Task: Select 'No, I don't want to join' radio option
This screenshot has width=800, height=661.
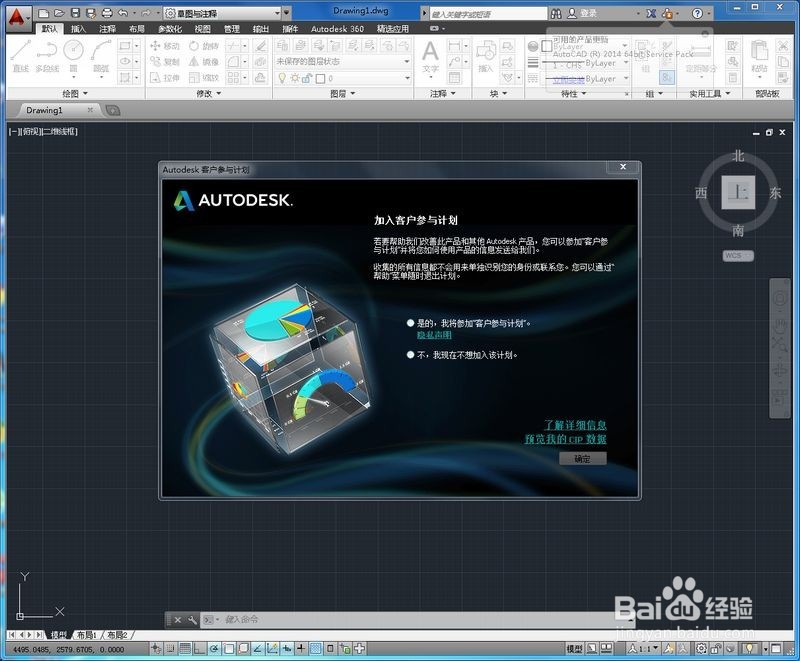Action: tap(410, 355)
